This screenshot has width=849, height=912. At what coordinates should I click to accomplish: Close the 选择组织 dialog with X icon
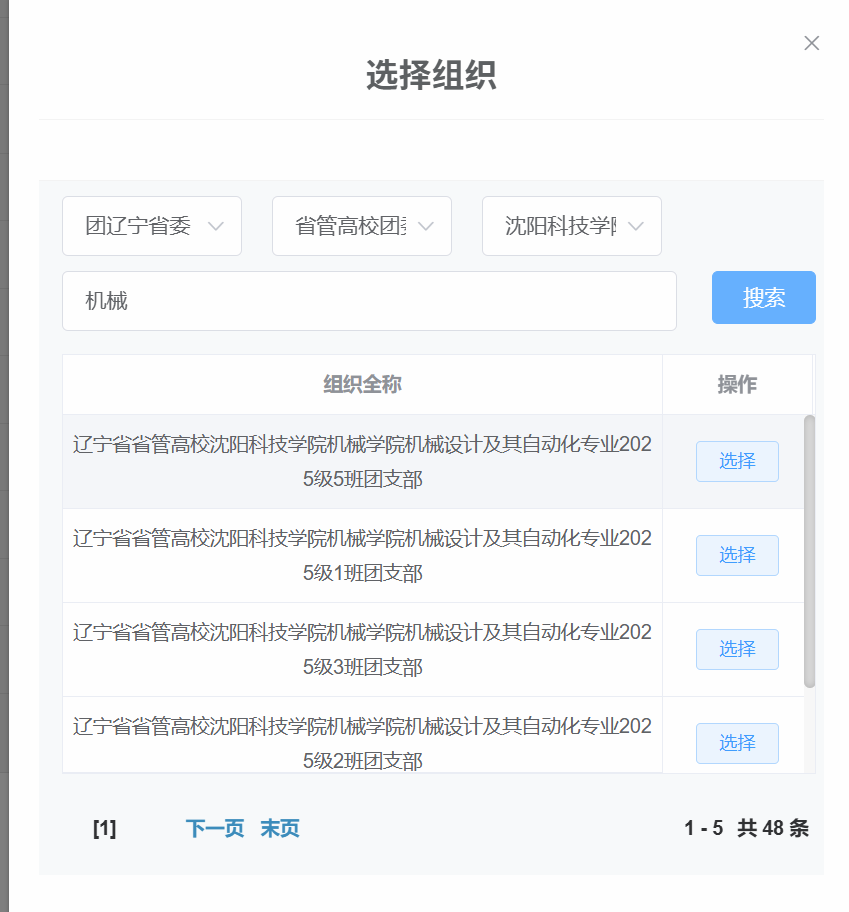811,43
